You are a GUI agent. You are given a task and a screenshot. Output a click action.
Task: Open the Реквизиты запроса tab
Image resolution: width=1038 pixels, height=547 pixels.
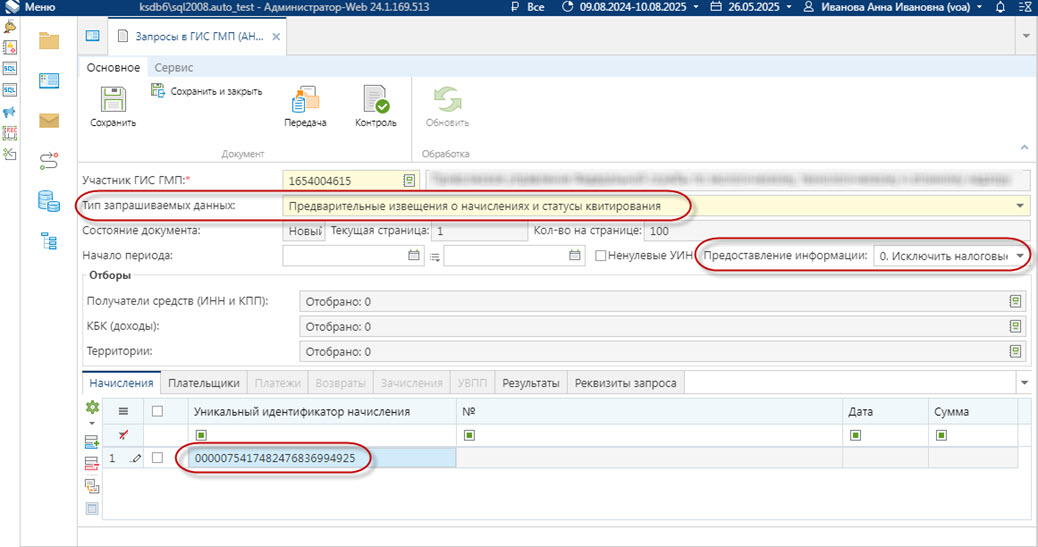tap(626, 383)
